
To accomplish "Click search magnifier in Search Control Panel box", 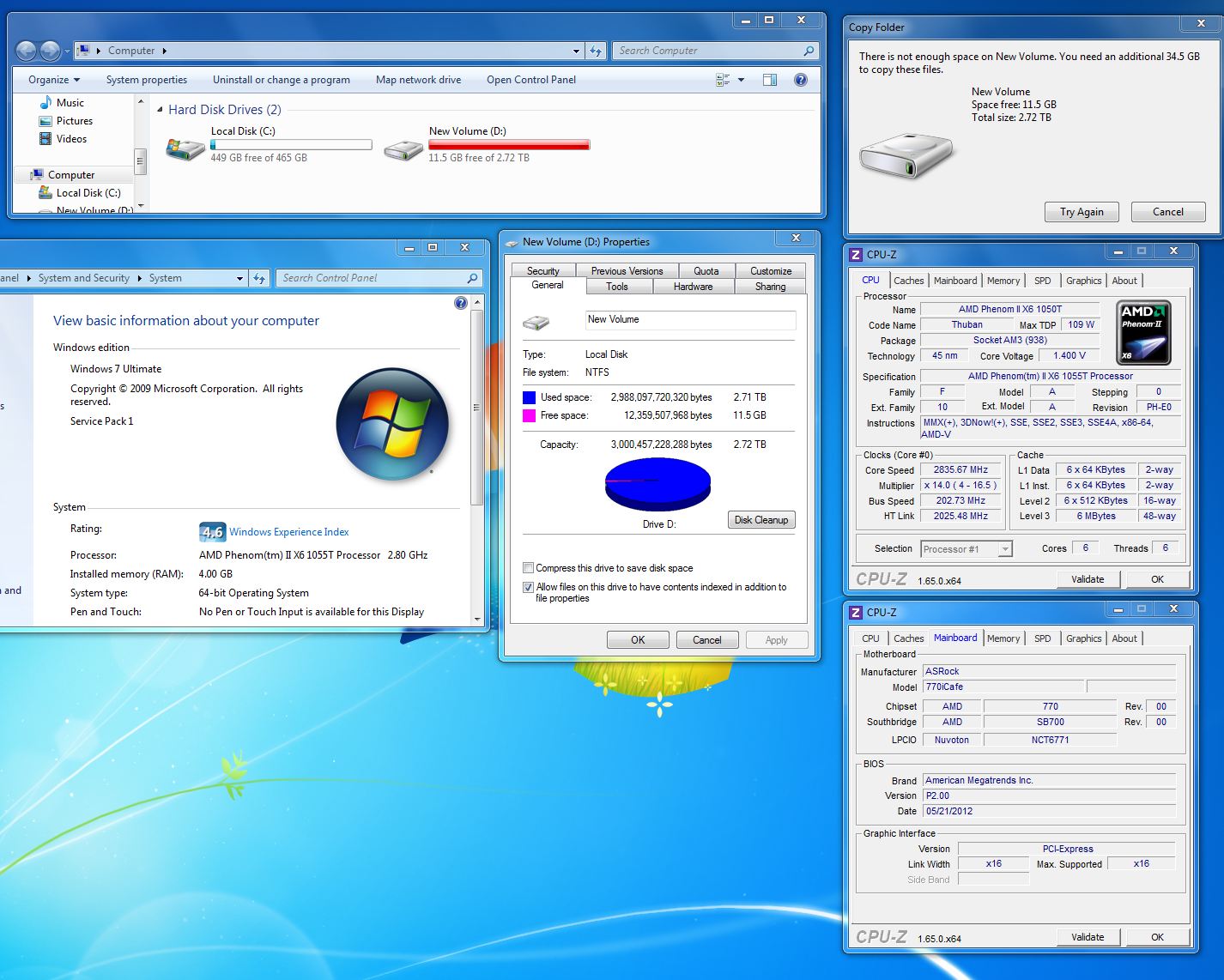I will coord(472,278).
